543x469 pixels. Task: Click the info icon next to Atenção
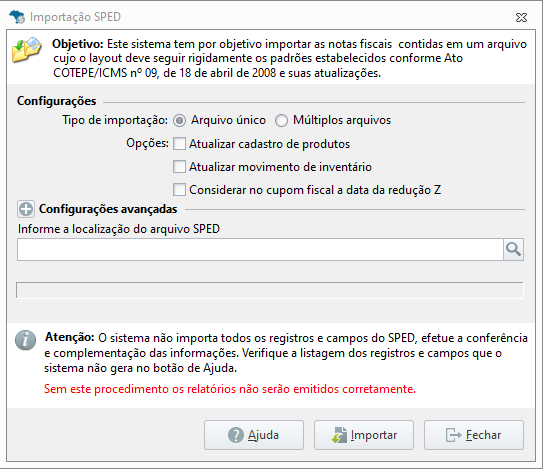[25, 340]
